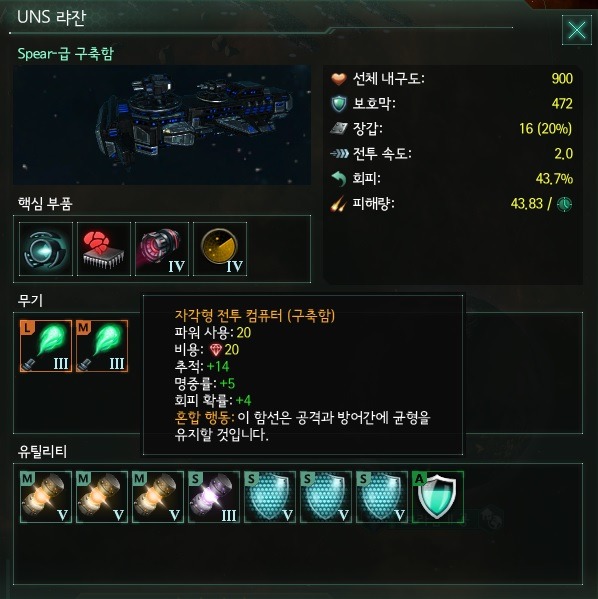Click the first medium reactor utility
The height and width of the screenshot is (599, 598).
coord(46,497)
